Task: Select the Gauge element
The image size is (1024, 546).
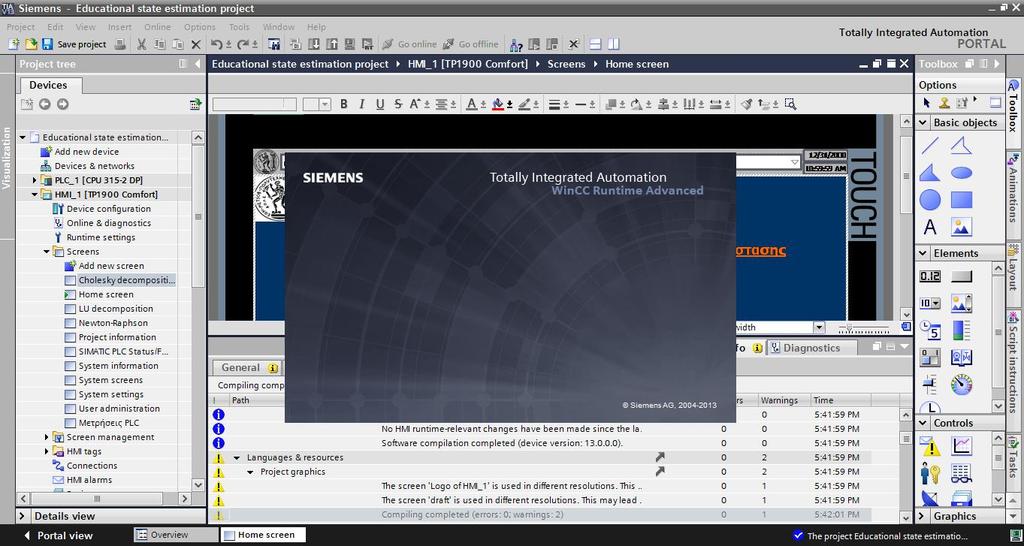Action: click(961, 385)
